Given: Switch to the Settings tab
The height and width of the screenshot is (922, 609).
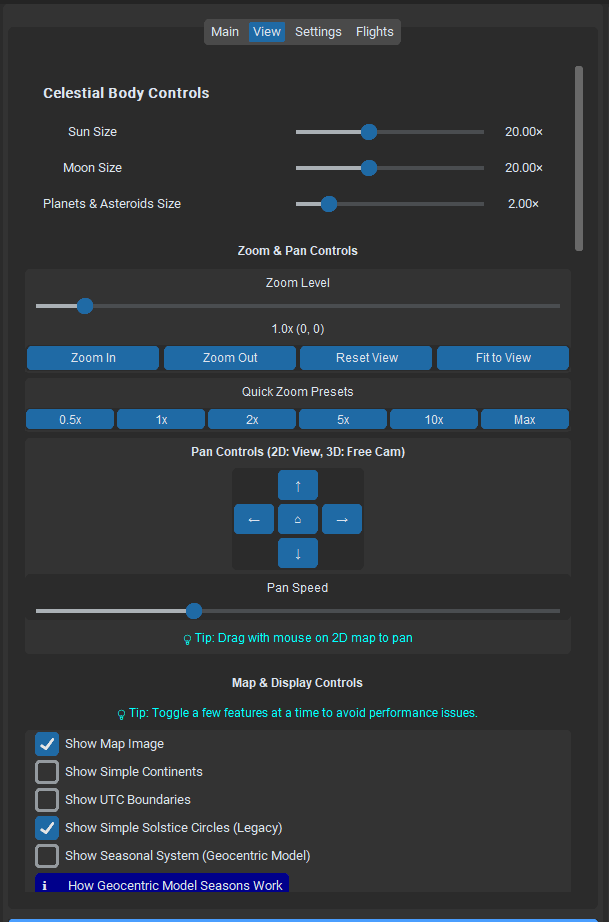Looking at the screenshot, I should tap(318, 31).
